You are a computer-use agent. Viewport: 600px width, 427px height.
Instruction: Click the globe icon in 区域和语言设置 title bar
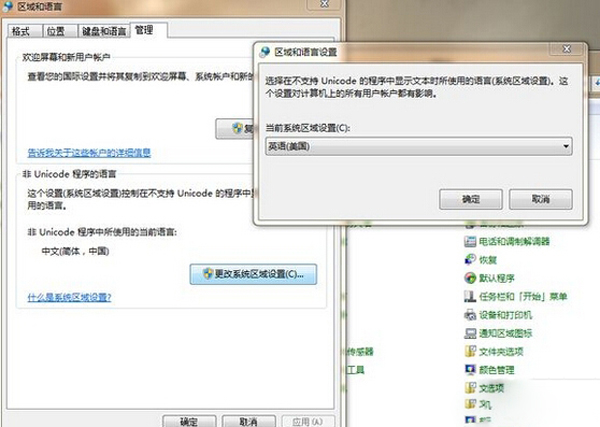coord(265,52)
